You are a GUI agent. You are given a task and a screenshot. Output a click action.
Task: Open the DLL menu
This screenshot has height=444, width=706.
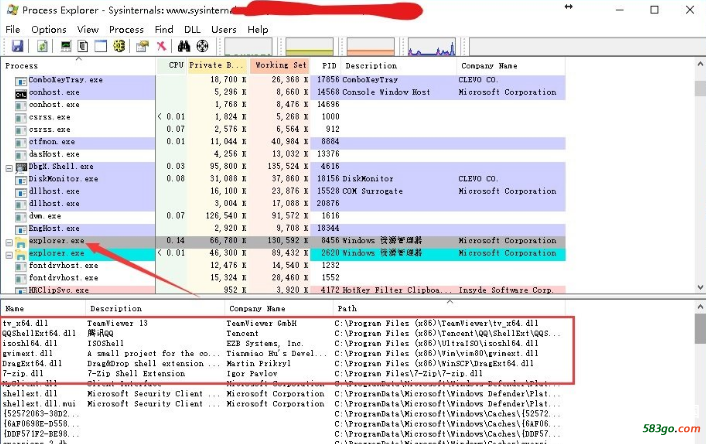pyautogui.click(x=192, y=30)
